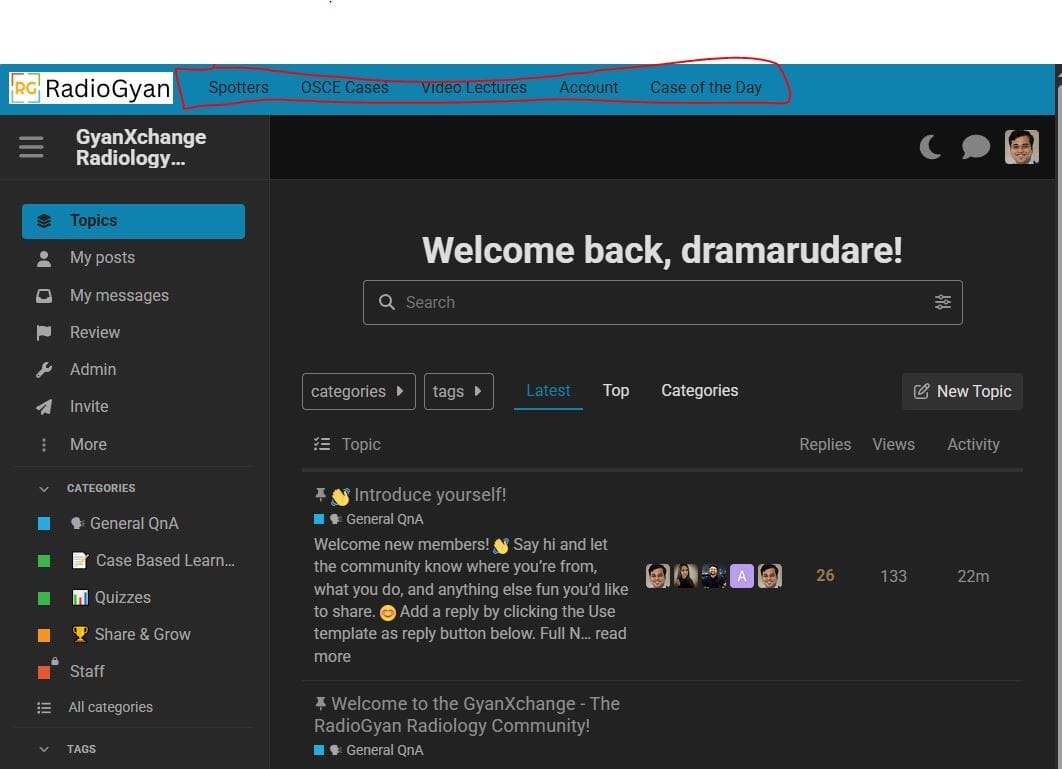This screenshot has height=769, width=1062.
Task: Toggle bulk select icon beside Topic header
Action: pos(321,444)
